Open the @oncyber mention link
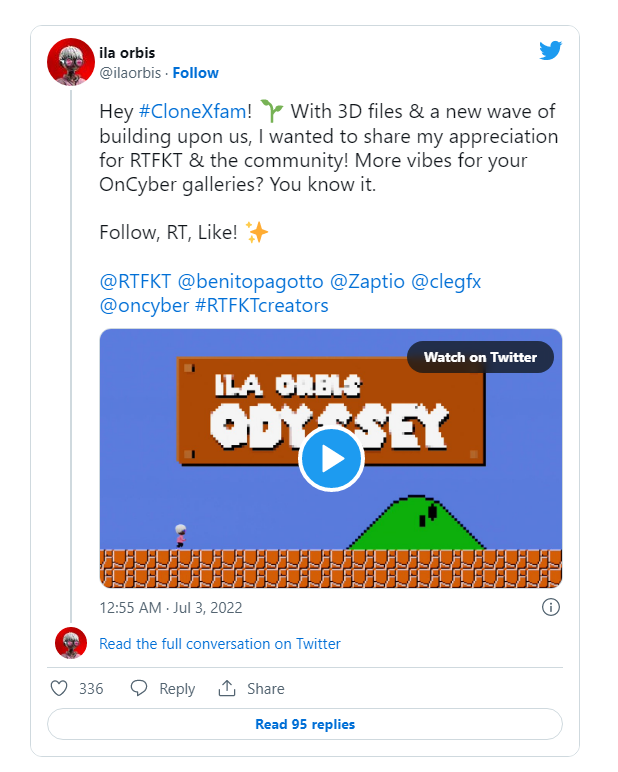This screenshot has width=618, height=772. [x=144, y=306]
